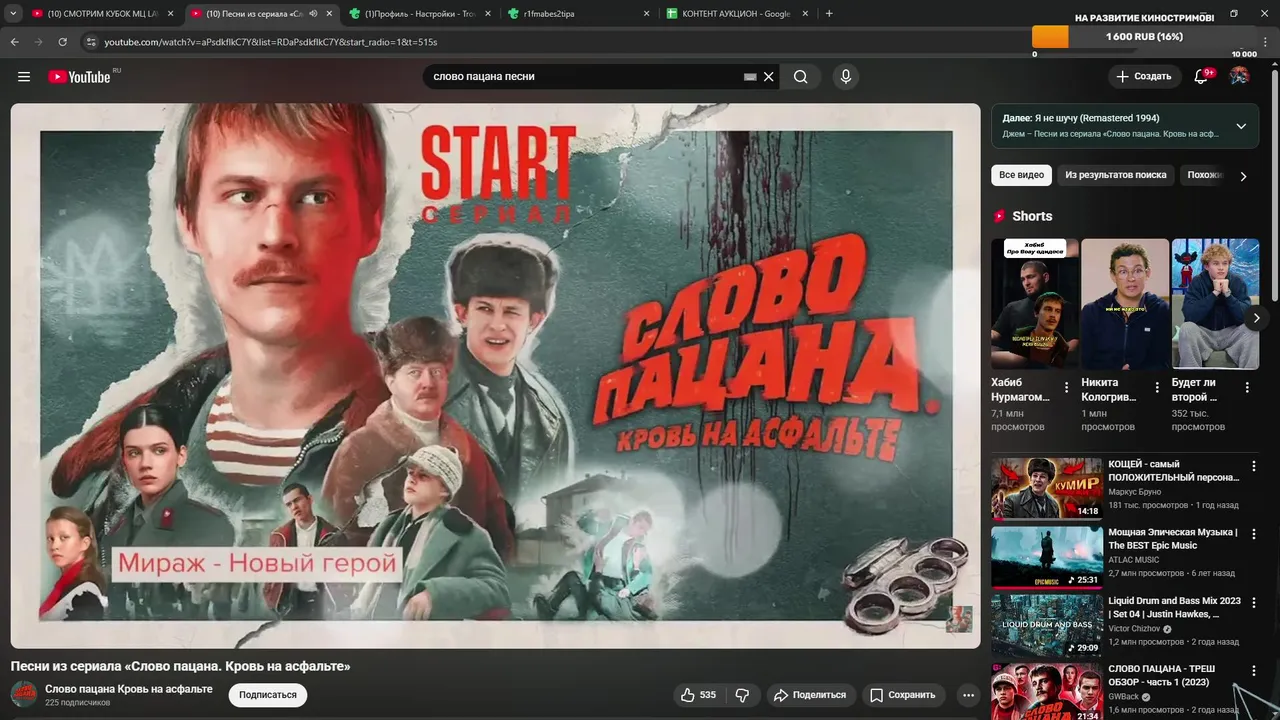Viewport: 1280px width, 720px height.
Task: Clear the search query with the X
Action: click(769, 77)
